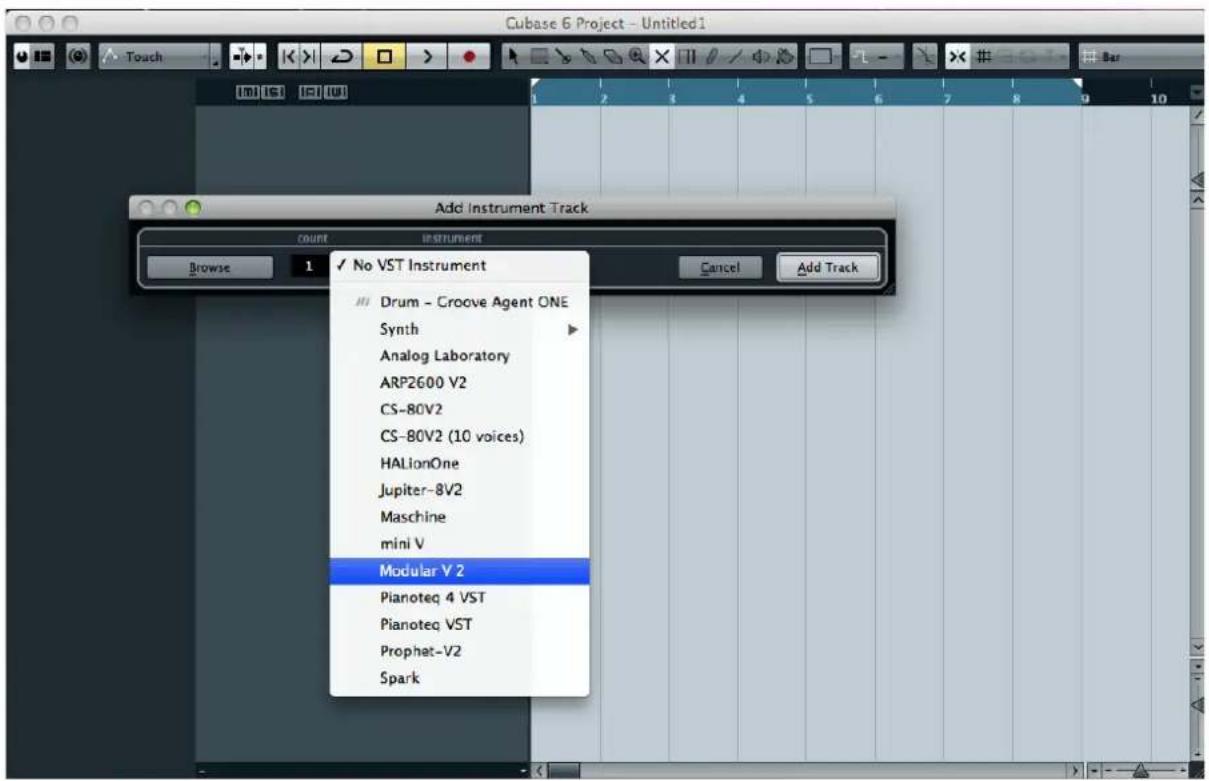
Task: Click Browse in Add Instrument Track dialog
Action: tap(210, 268)
